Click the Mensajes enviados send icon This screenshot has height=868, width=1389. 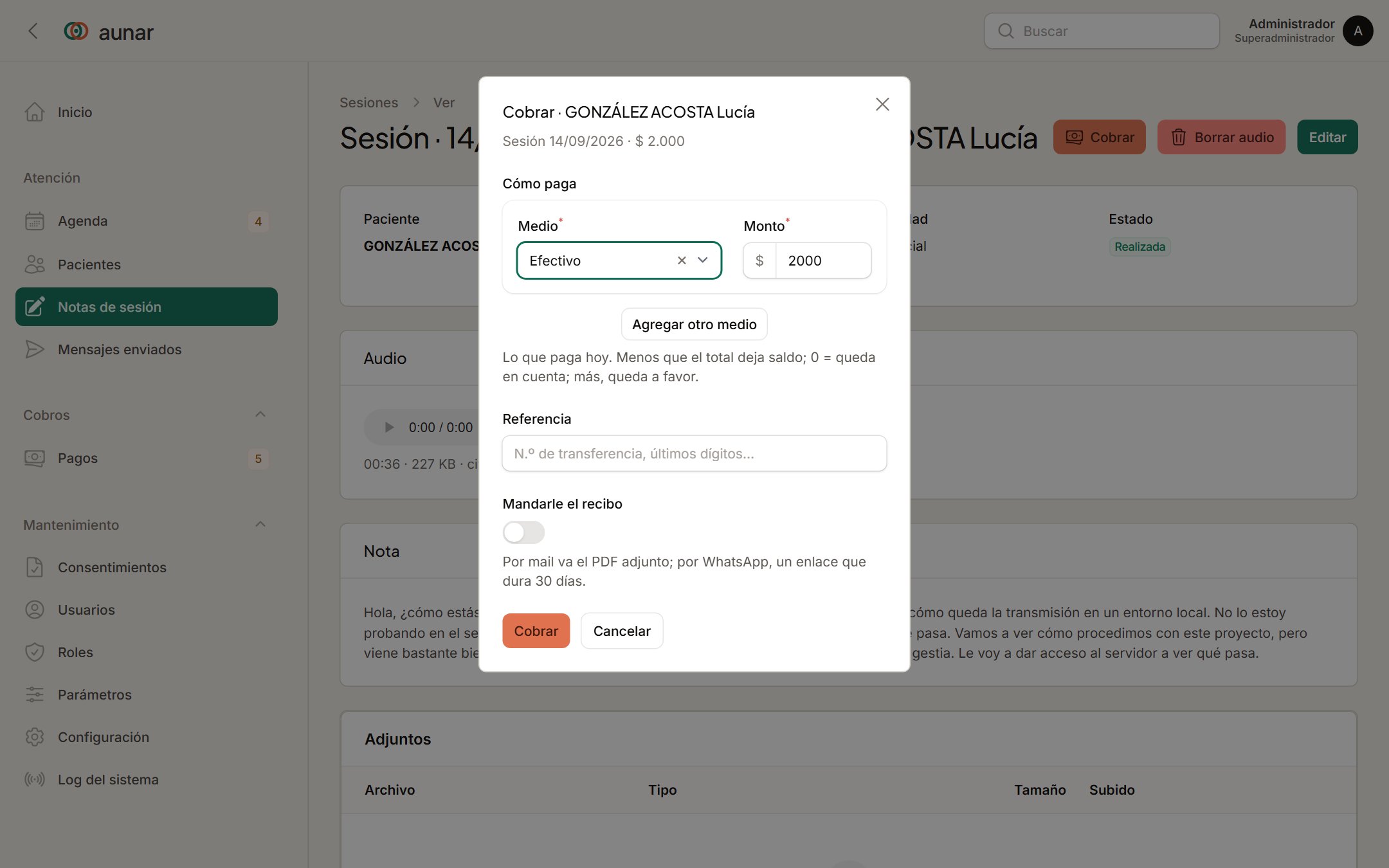(x=35, y=349)
